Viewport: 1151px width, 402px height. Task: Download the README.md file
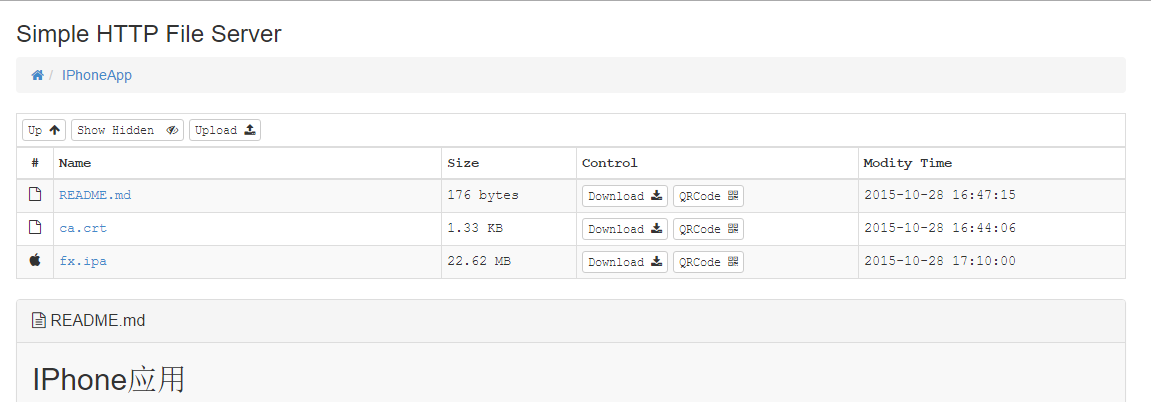(x=624, y=196)
